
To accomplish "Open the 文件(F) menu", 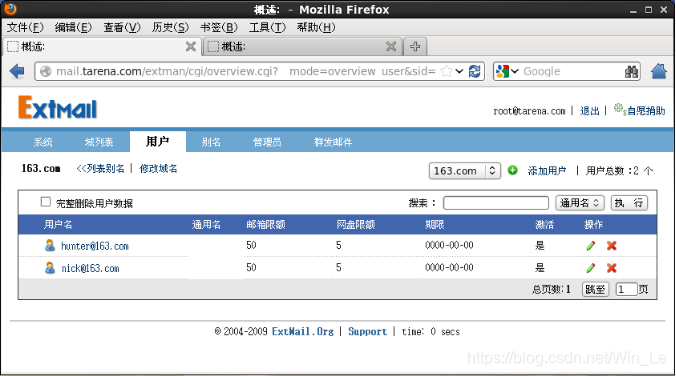I will tap(25, 28).
